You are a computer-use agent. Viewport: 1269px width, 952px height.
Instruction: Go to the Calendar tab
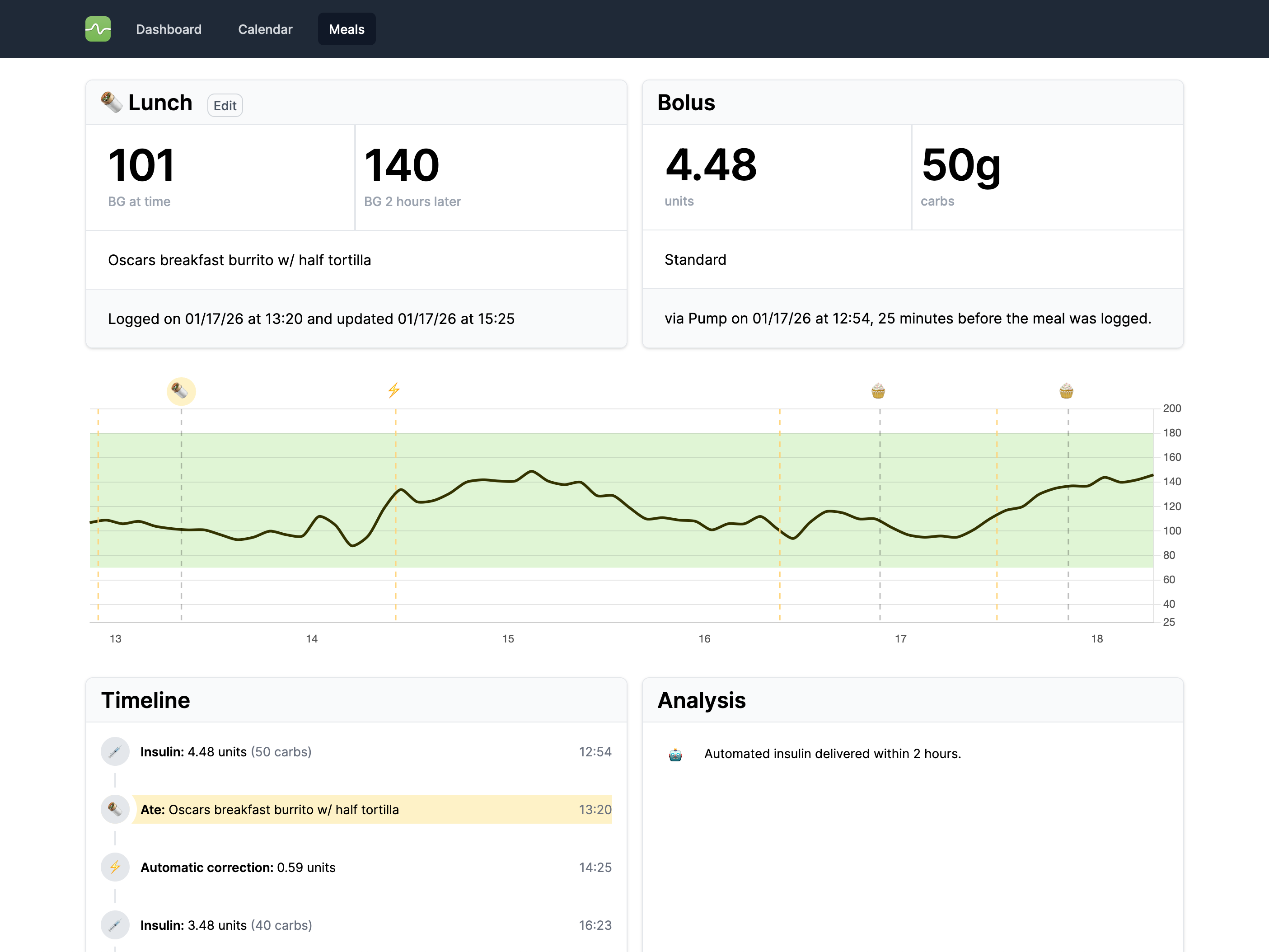tap(265, 29)
